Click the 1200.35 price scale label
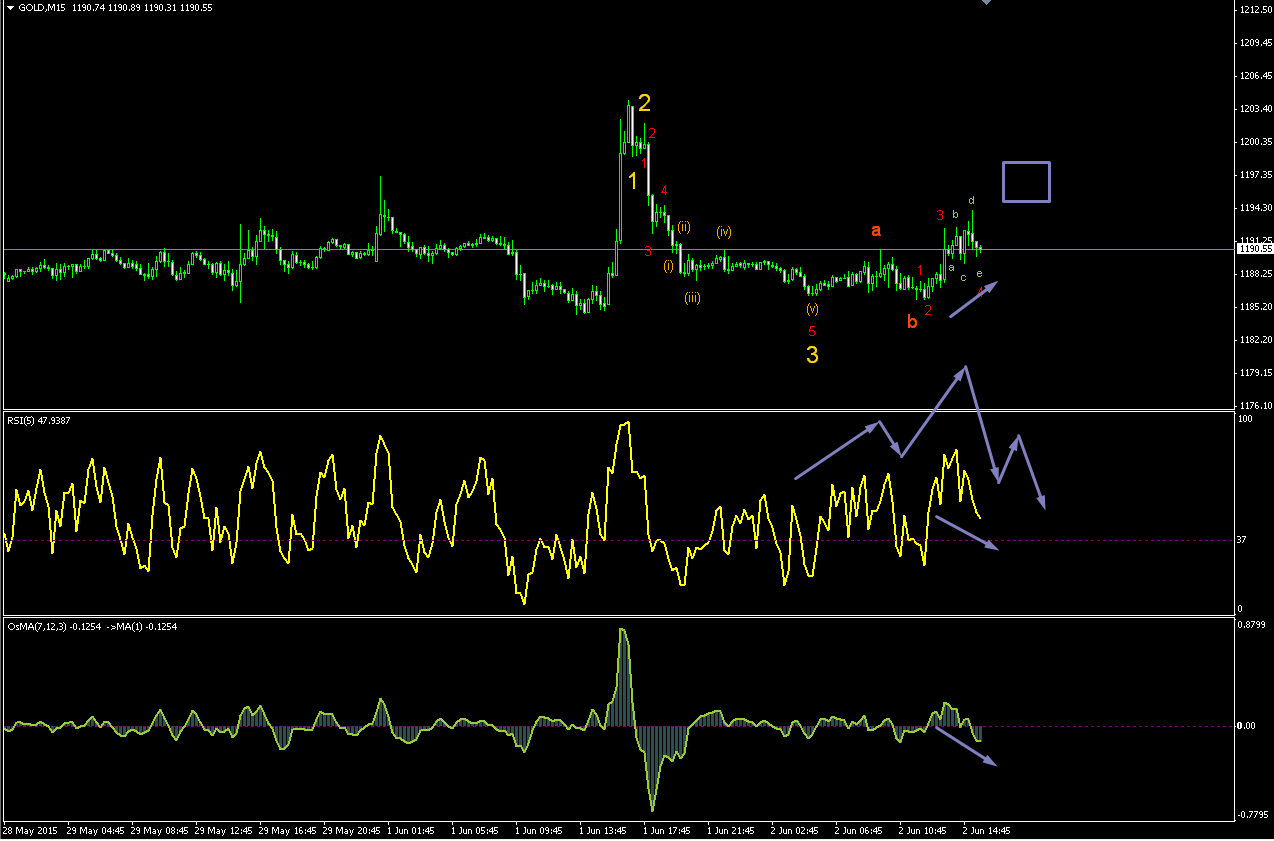This screenshot has height=841, width=1274. 1254,142
